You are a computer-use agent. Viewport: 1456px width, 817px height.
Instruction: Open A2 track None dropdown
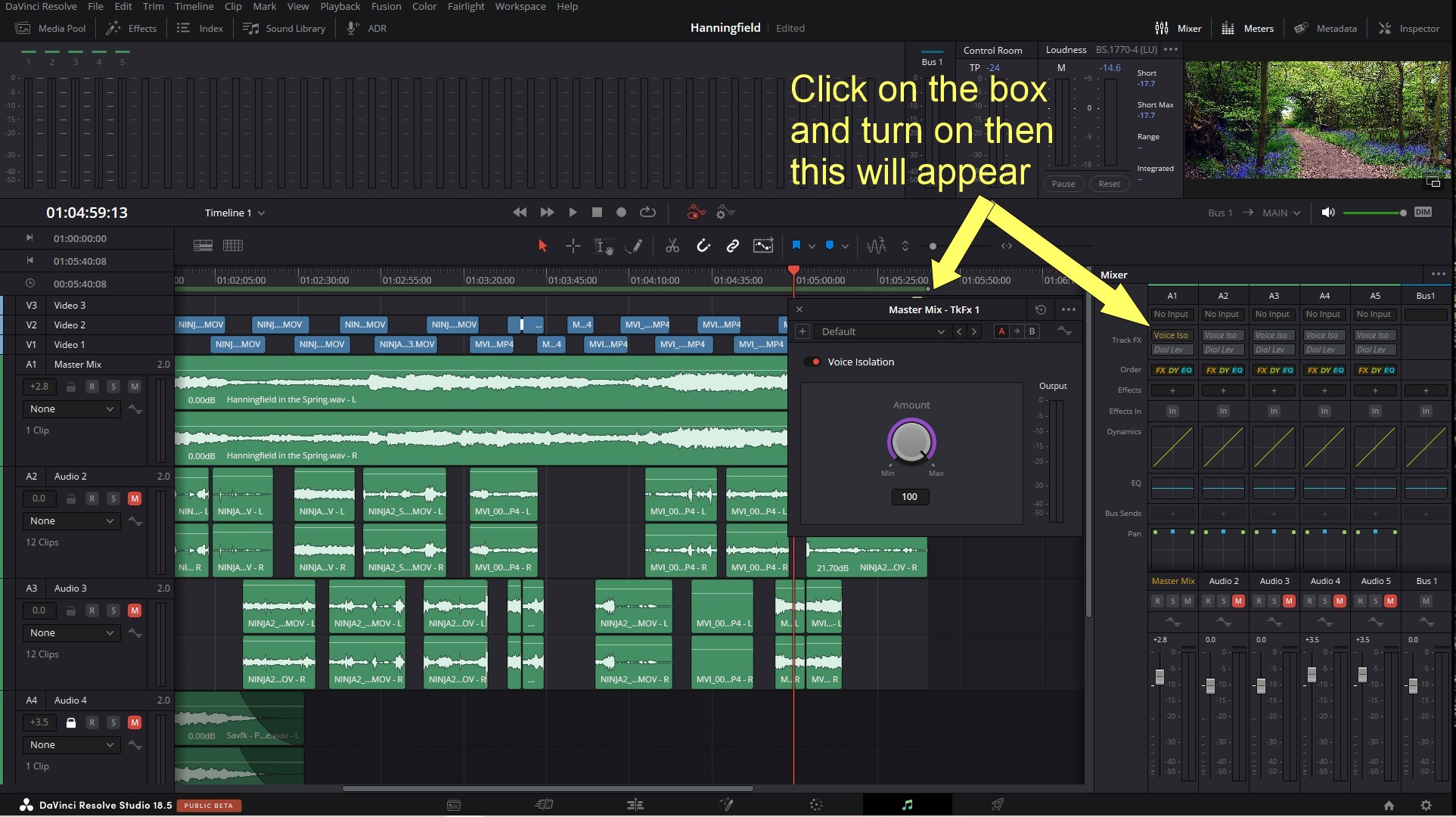[71, 520]
